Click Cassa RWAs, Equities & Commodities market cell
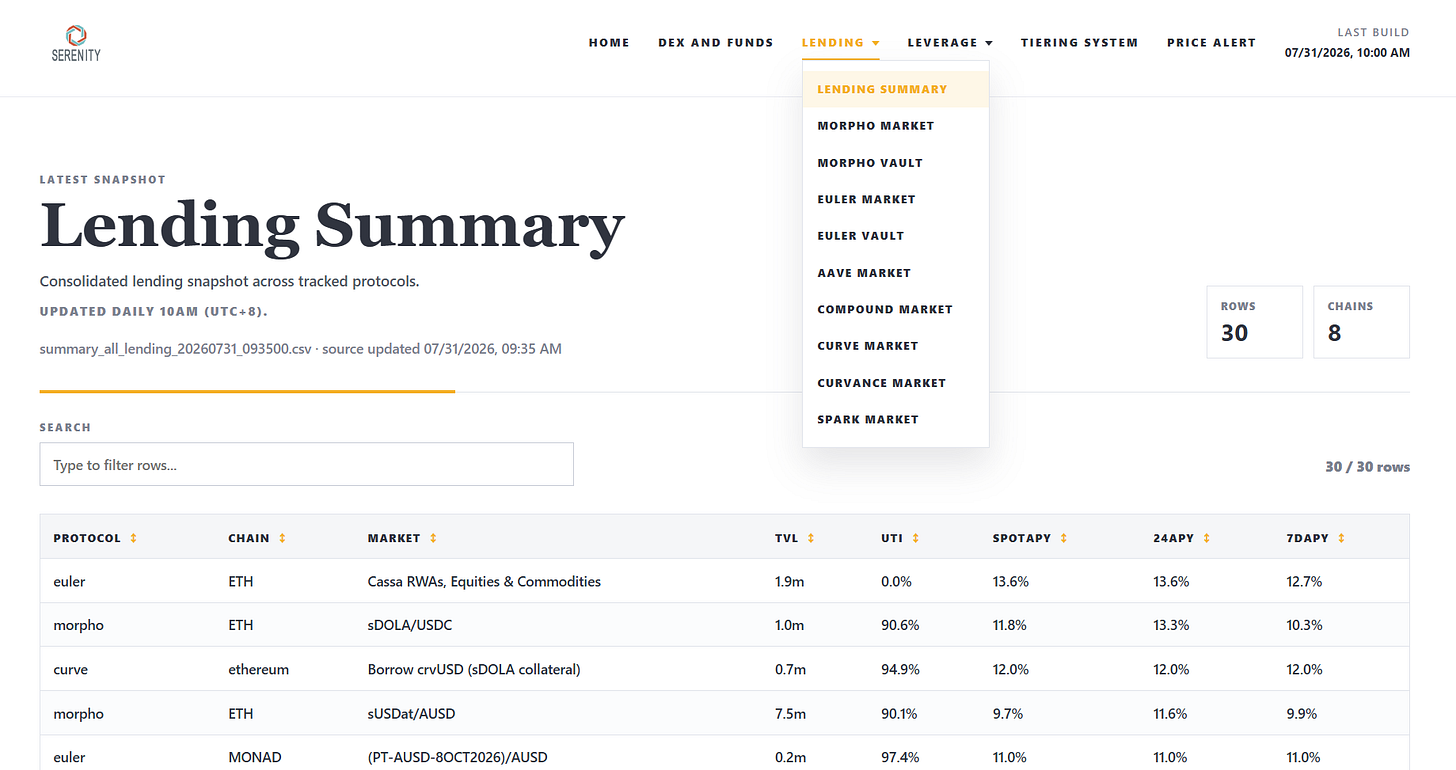 (x=484, y=581)
